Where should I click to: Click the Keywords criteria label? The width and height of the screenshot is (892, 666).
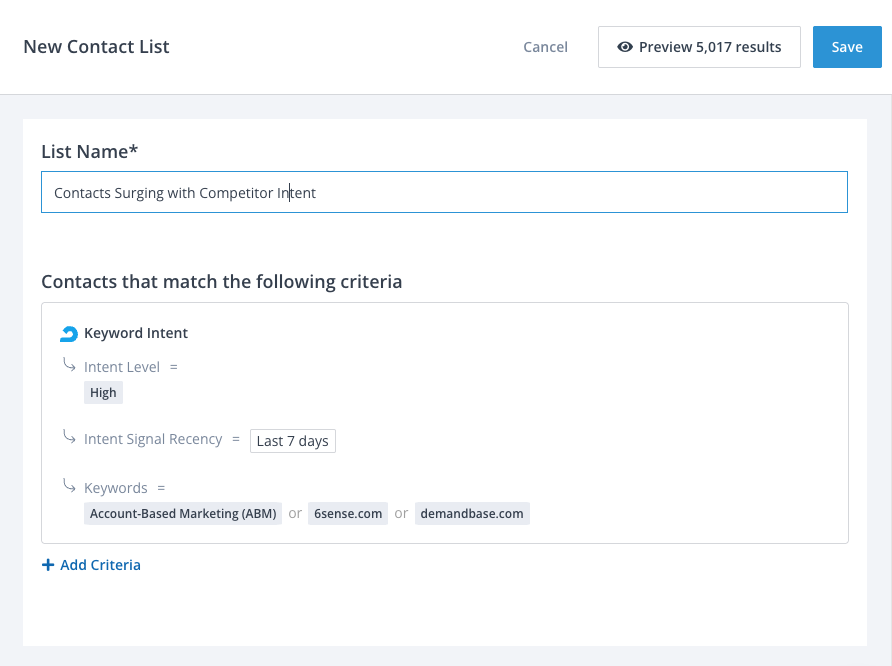116,488
